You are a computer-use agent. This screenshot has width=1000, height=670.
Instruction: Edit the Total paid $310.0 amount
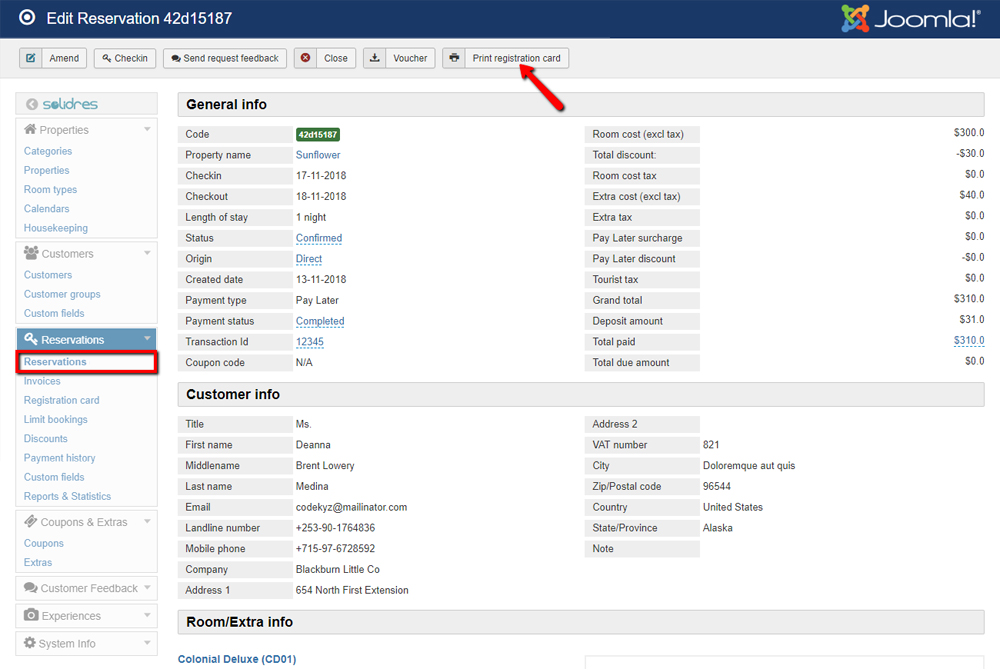pos(968,342)
